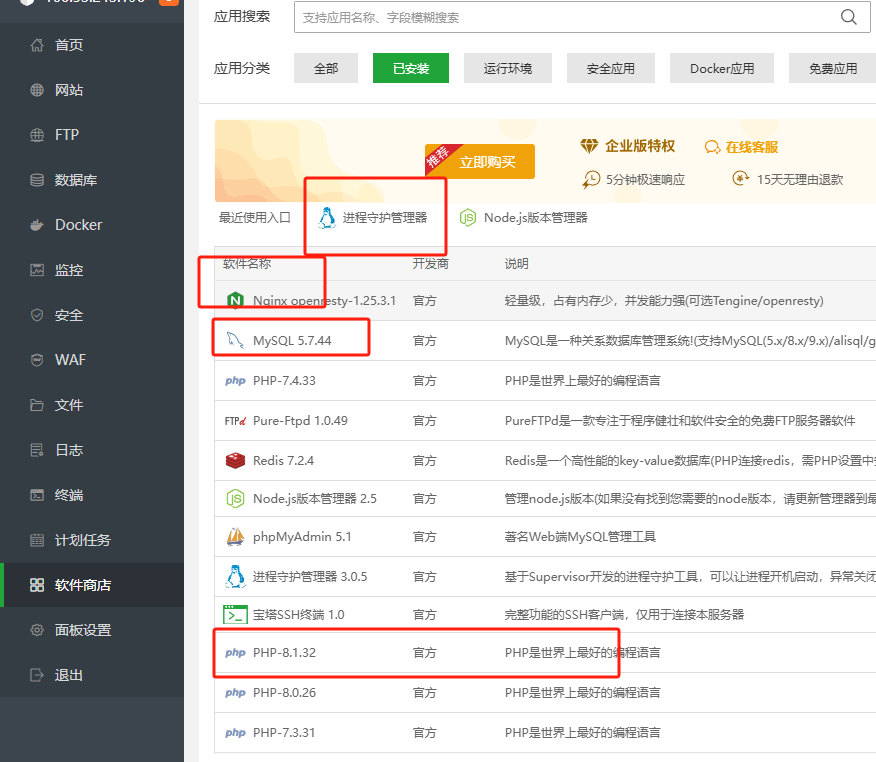Open the recent Node.js版本管理器 shortcut

(523, 218)
